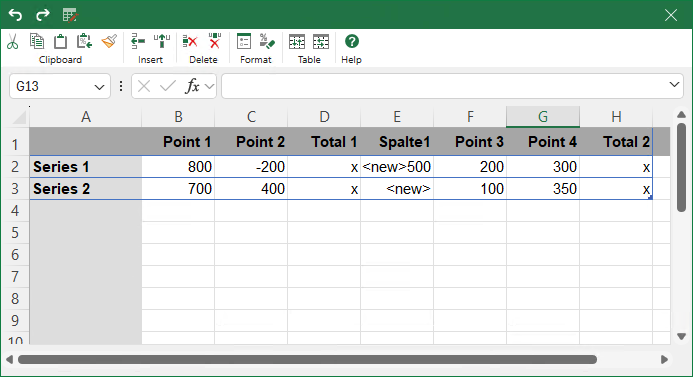
Task: Select column G header
Action: [543, 117]
